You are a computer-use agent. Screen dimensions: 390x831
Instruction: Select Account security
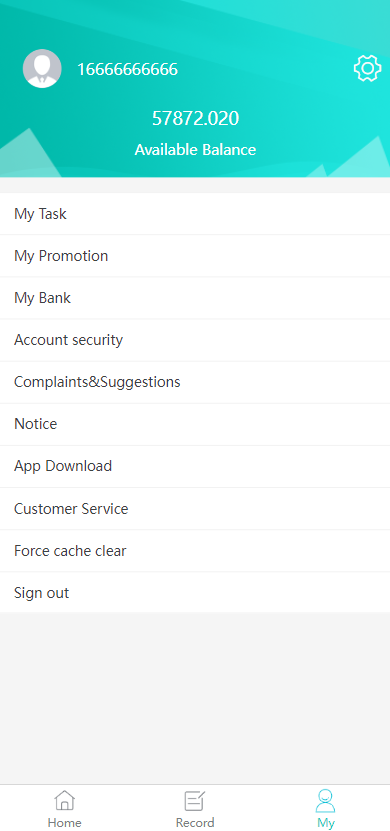click(195, 340)
